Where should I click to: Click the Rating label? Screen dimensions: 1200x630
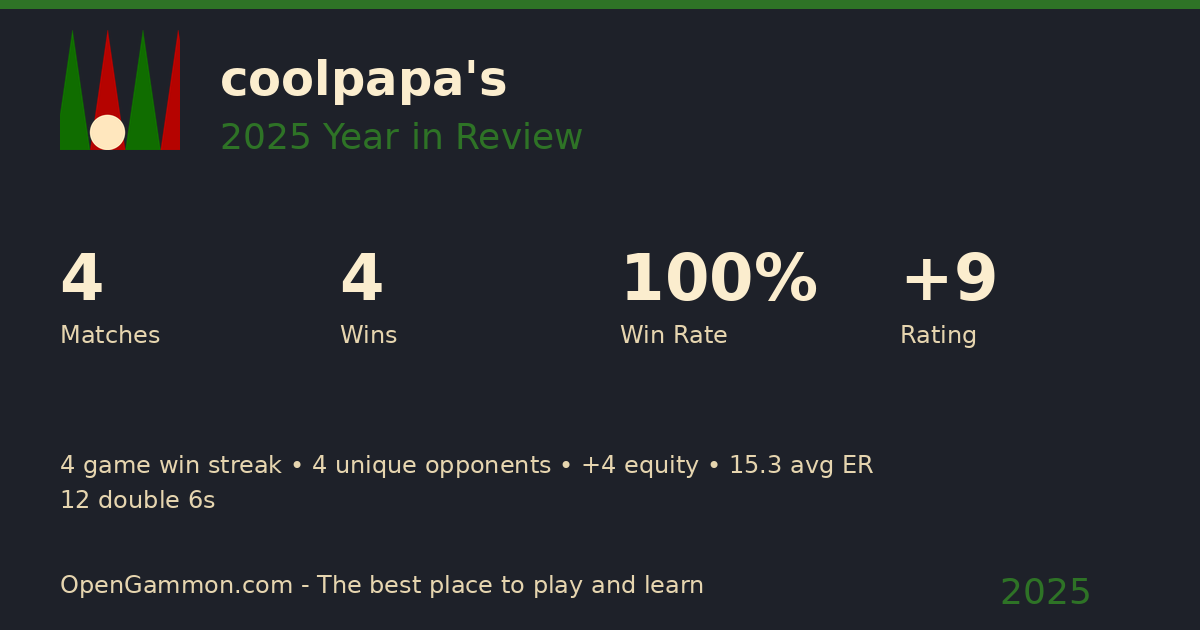pyautogui.click(x=938, y=336)
